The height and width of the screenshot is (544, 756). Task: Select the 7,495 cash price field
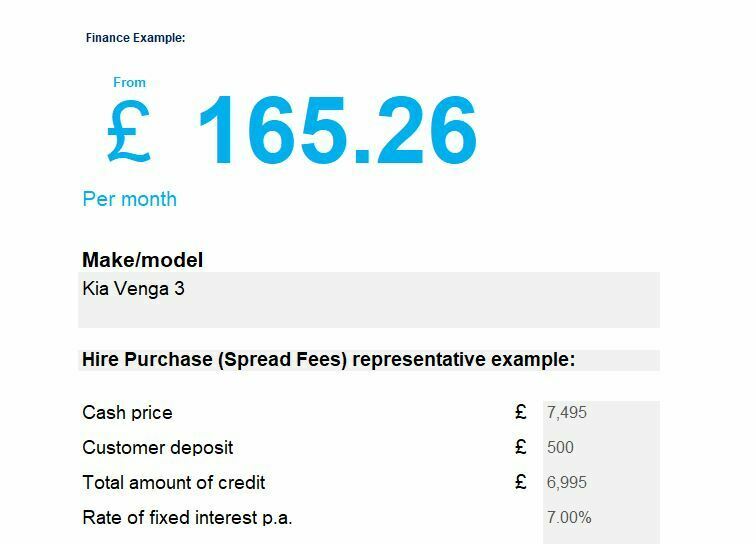click(601, 413)
